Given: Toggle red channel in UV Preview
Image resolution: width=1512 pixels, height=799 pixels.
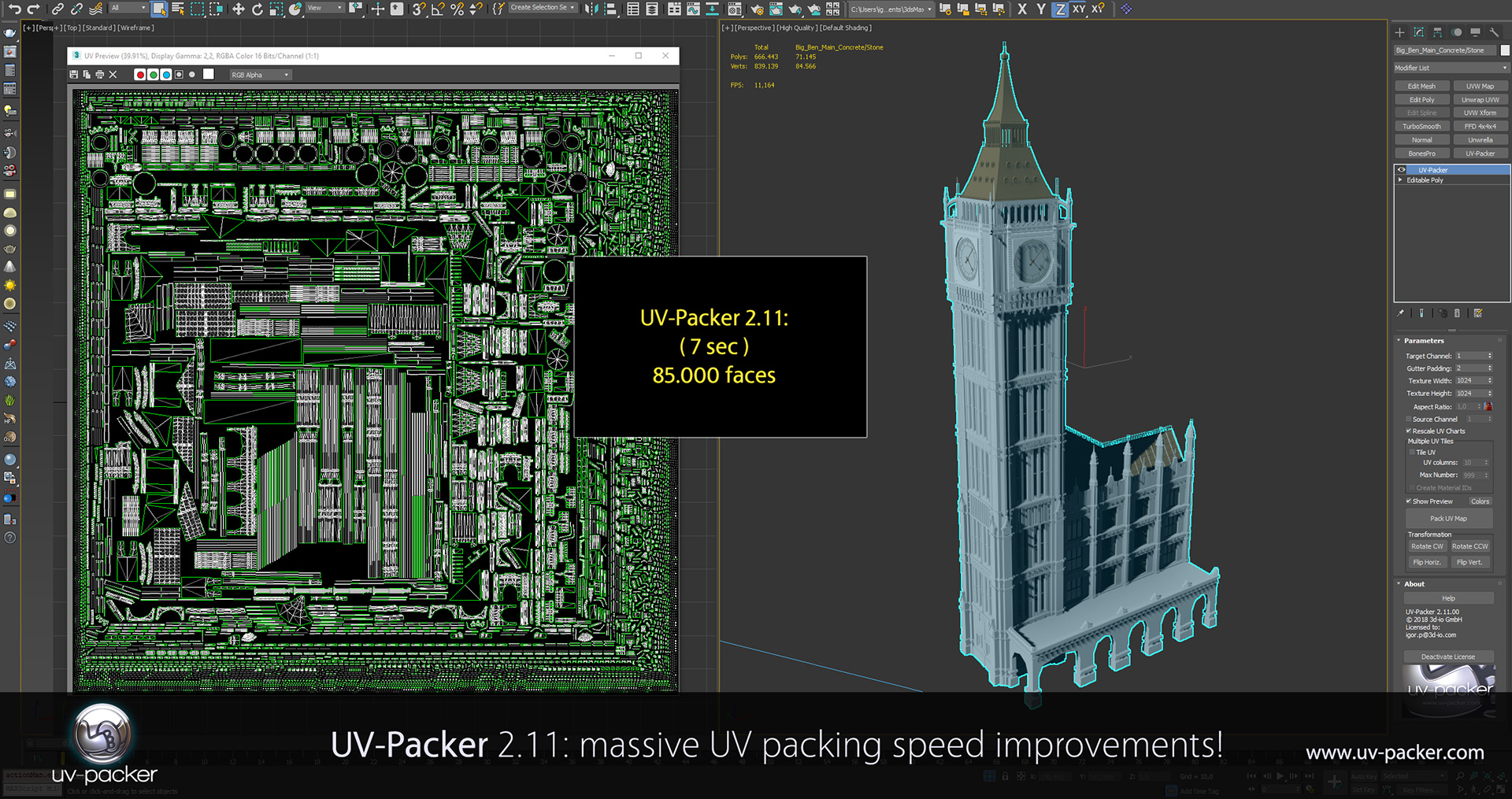Looking at the screenshot, I should click(139, 75).
